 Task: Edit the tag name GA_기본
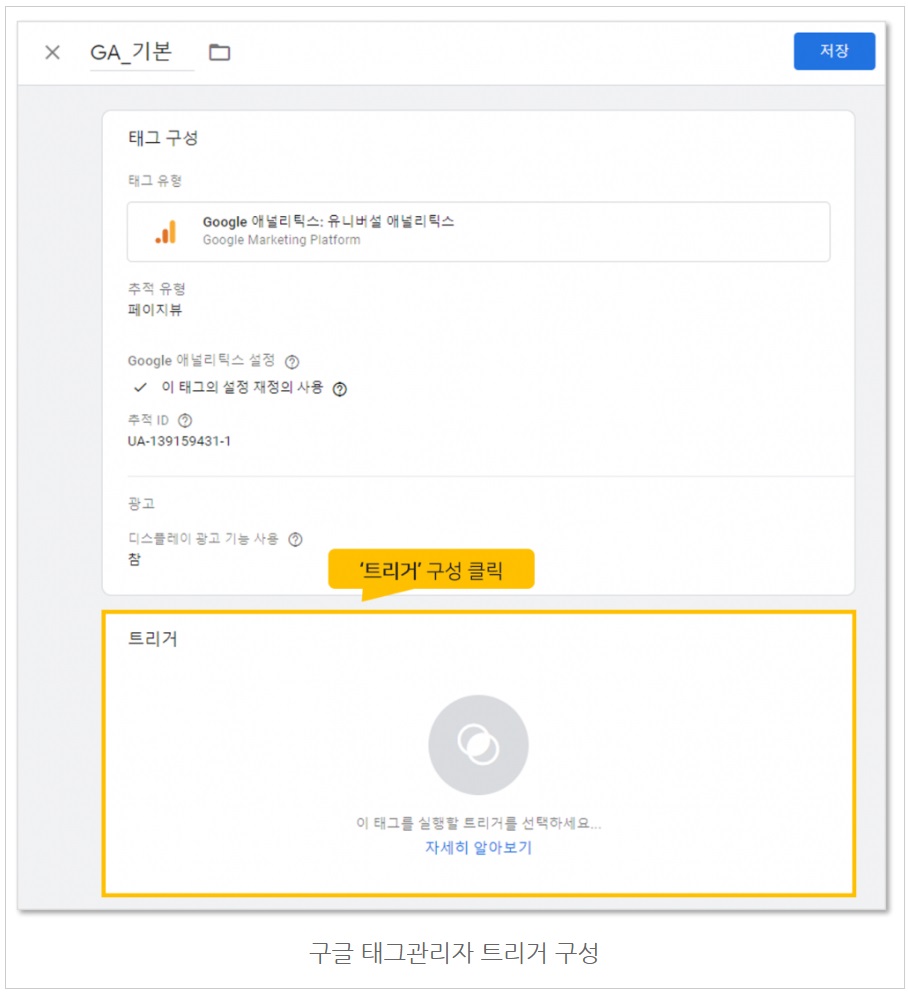pyautogui.click(x=131, y=52)
